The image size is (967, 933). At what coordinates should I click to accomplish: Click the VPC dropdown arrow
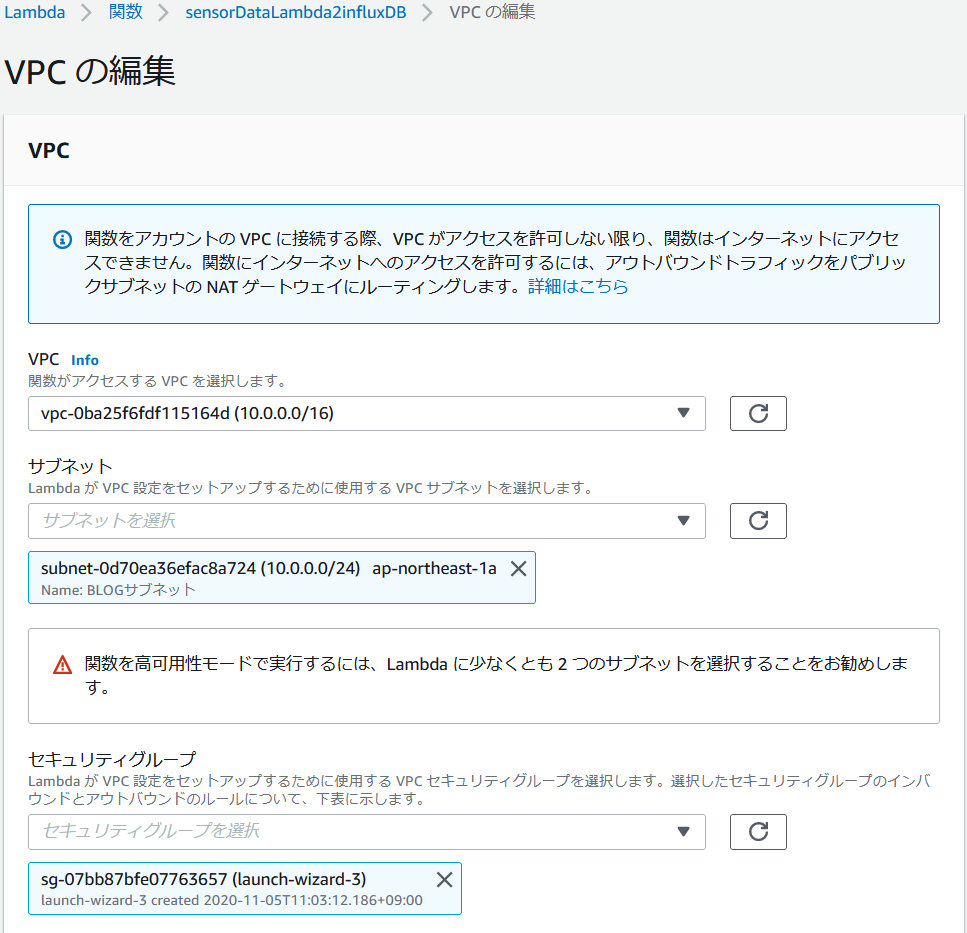(683, 413)
